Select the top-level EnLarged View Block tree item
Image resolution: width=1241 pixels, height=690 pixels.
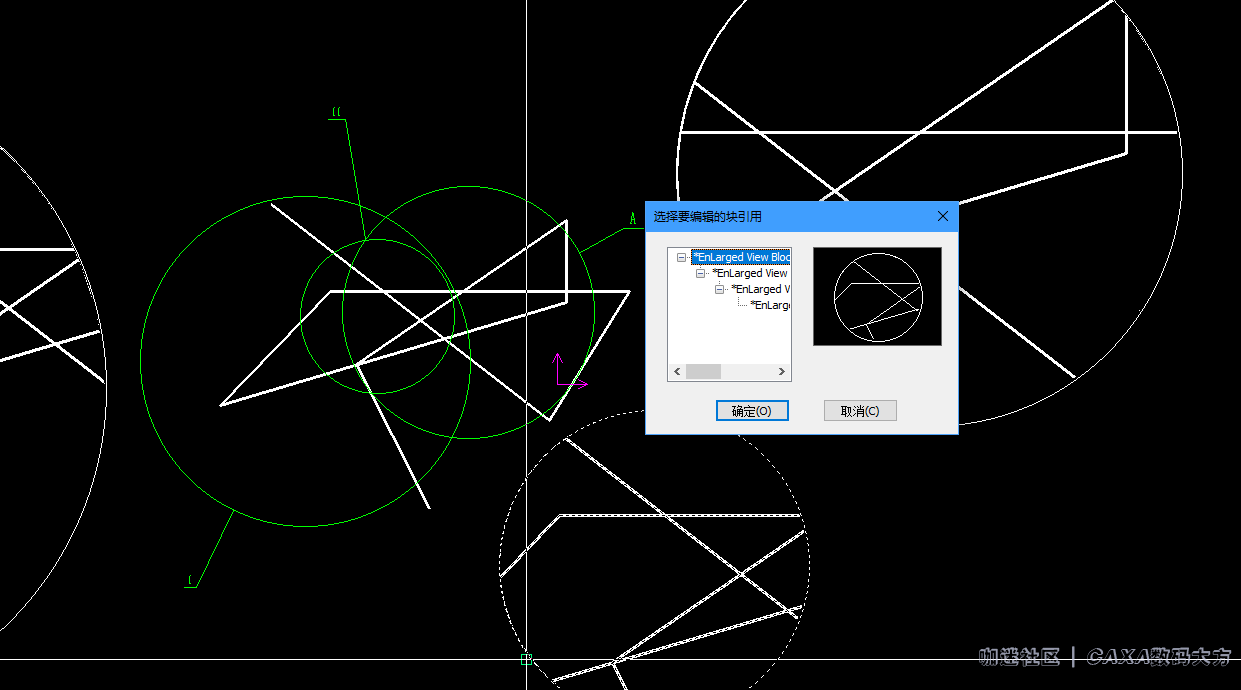(x=741, y=257)
